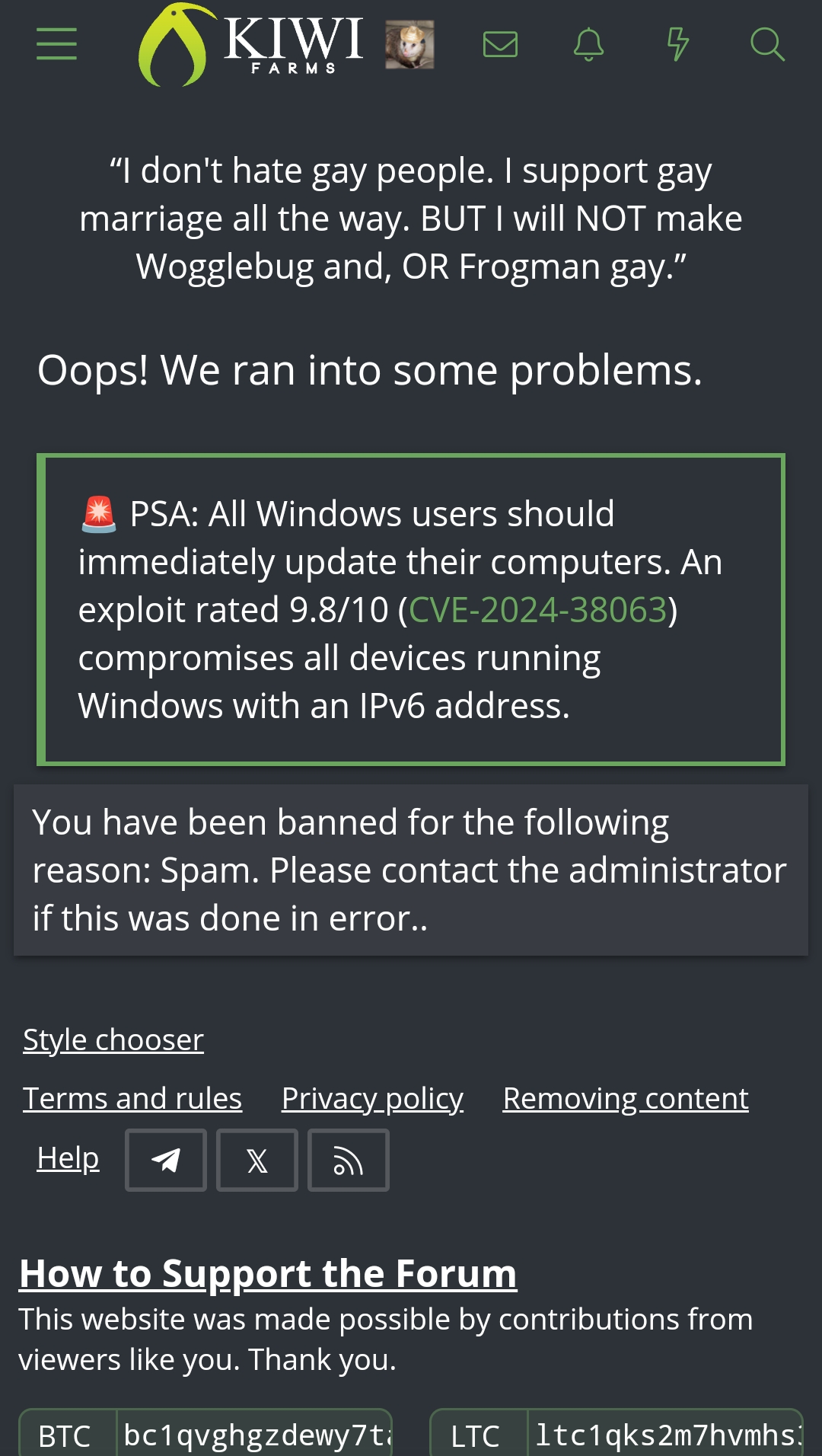Image resolution: width=822 pixels, height=1456 pixels.
Task: Open the X social media button
Action: (257, 1160)
